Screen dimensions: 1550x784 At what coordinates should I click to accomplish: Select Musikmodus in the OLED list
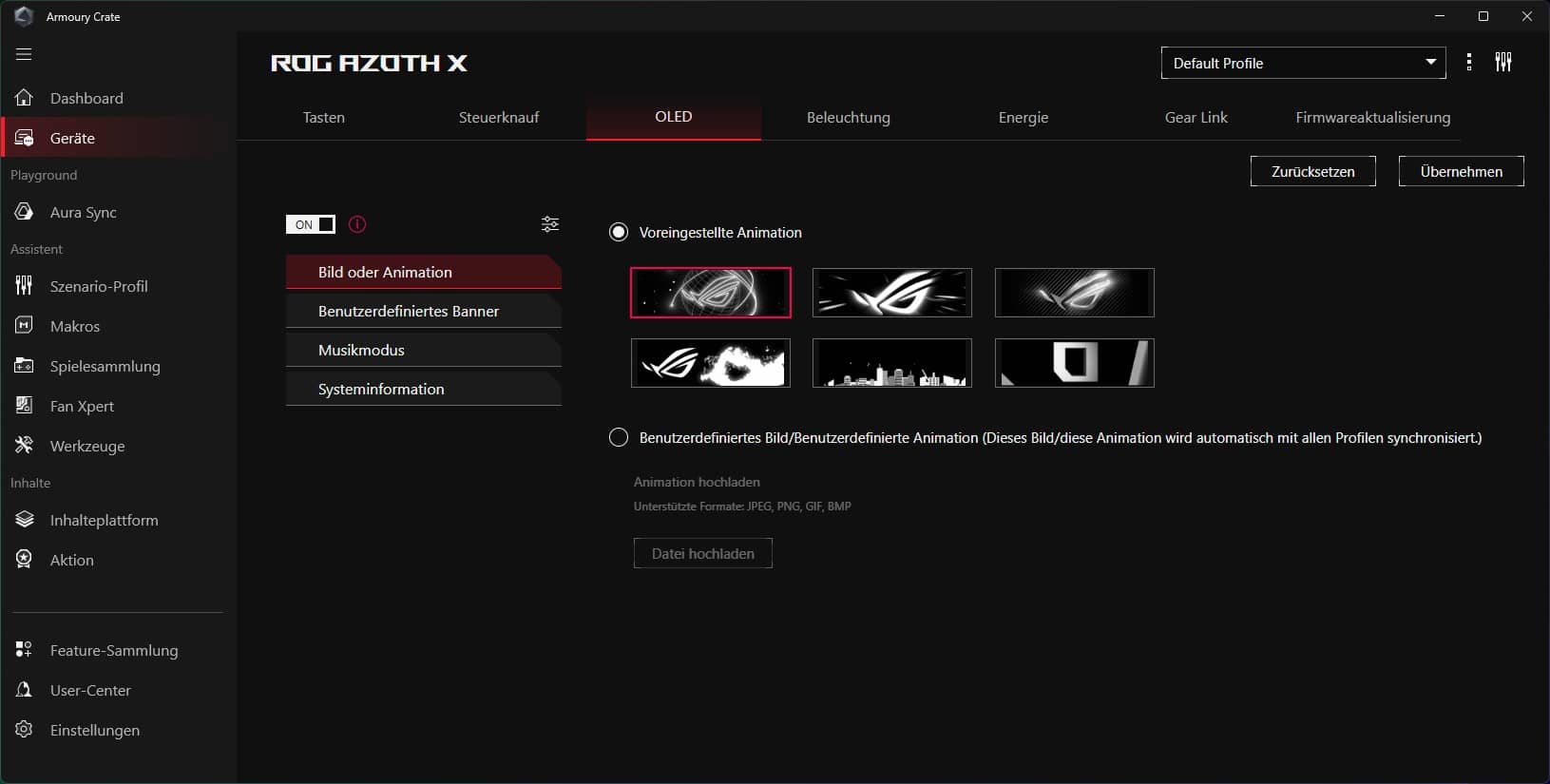tap(423, 350)
